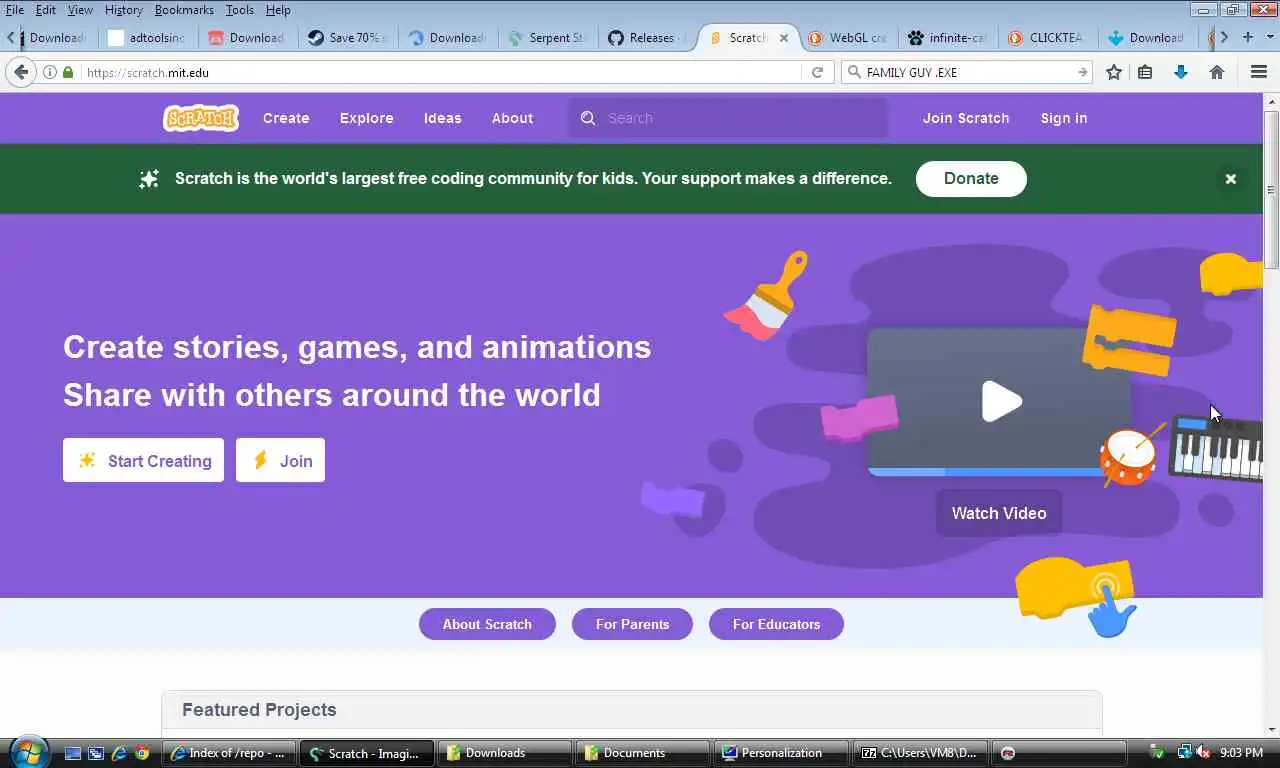Switch to Downloads window in taskbar

pos(505,753)
